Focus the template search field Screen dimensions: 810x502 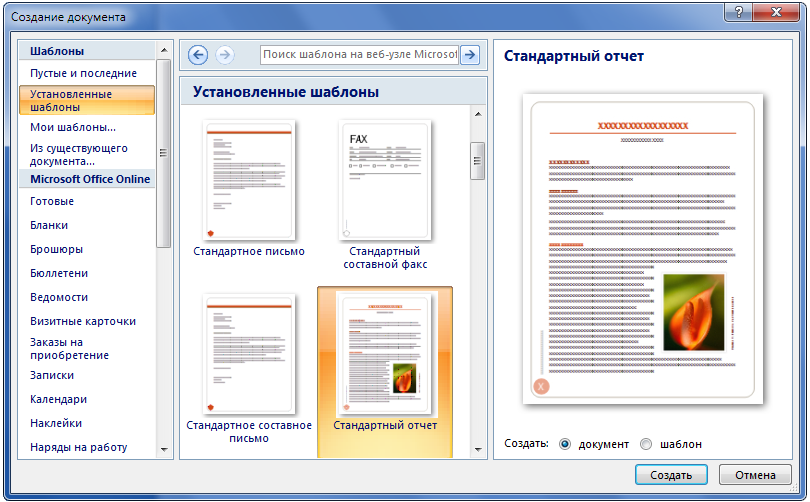coord(360,54)
